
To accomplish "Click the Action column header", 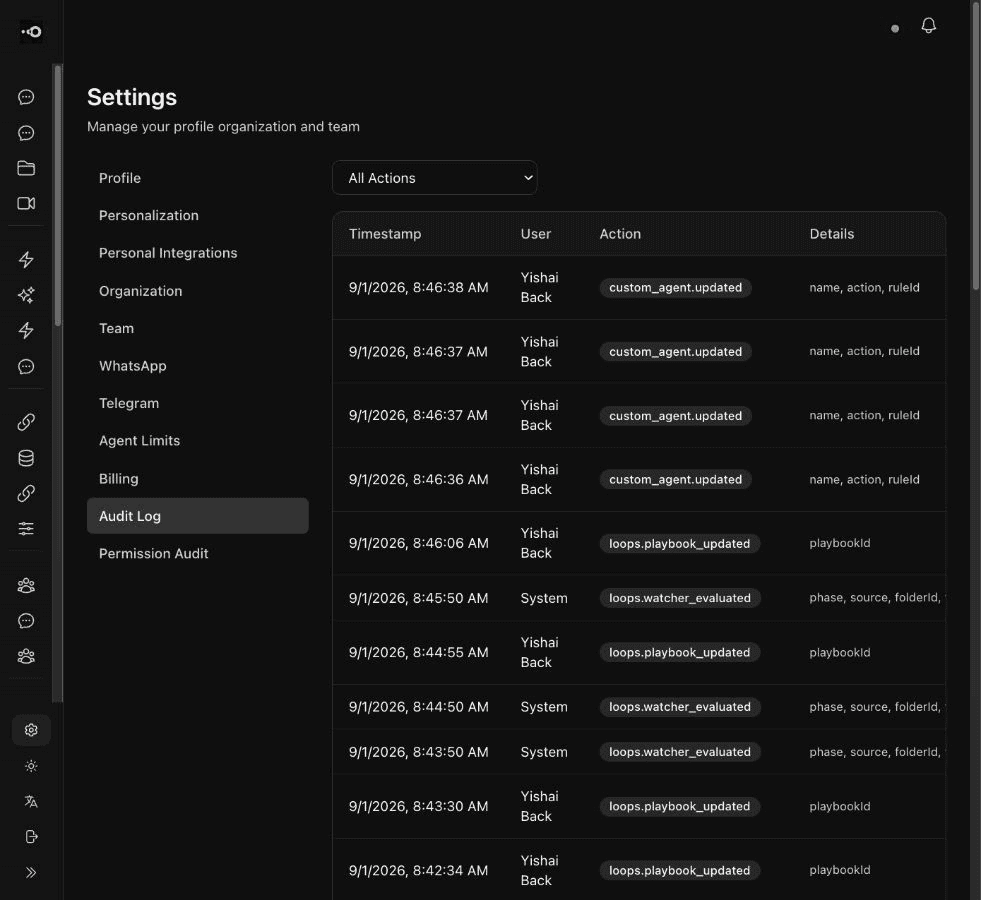I will (620, 234).
